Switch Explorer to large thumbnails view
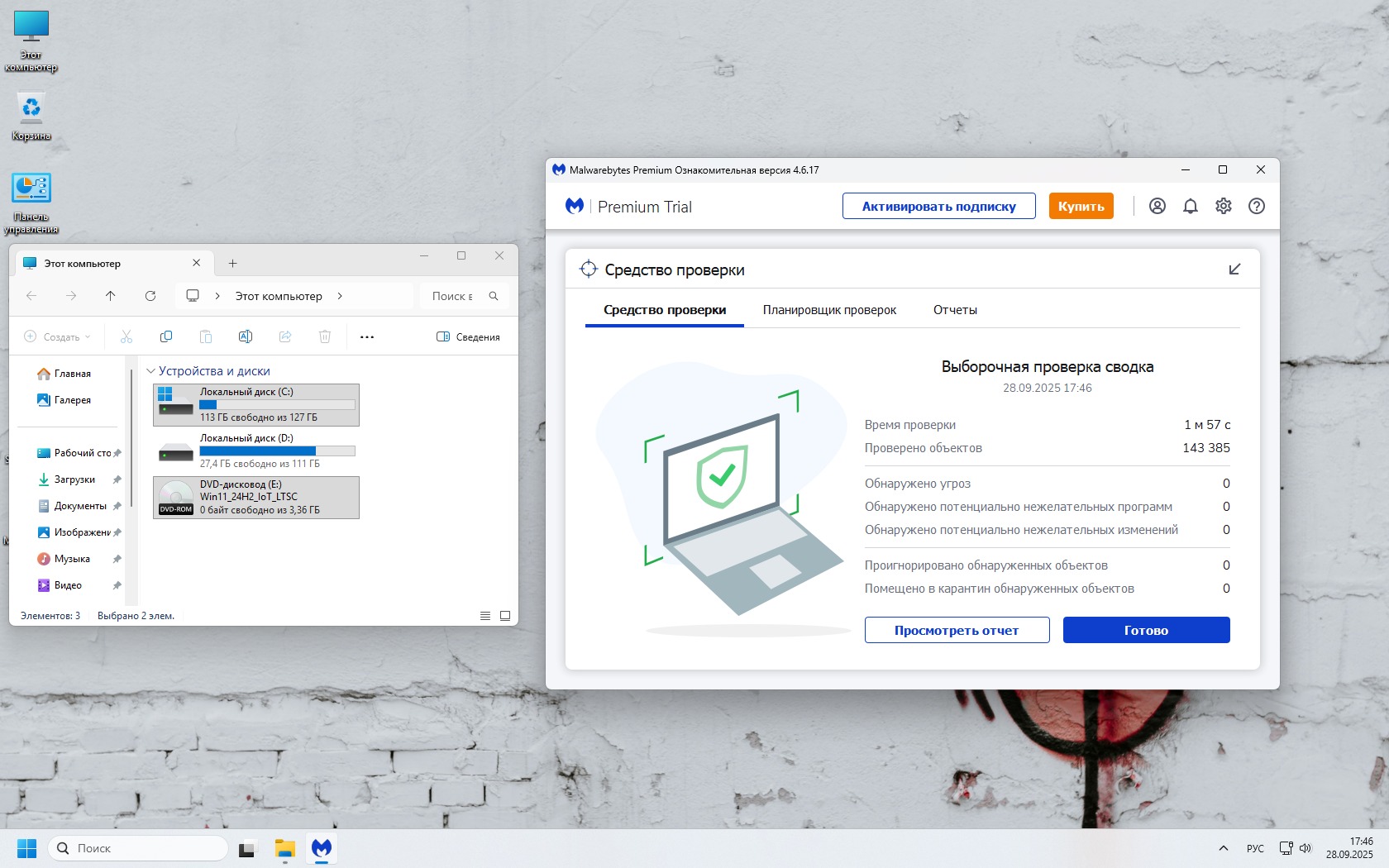 click(505, 616)
